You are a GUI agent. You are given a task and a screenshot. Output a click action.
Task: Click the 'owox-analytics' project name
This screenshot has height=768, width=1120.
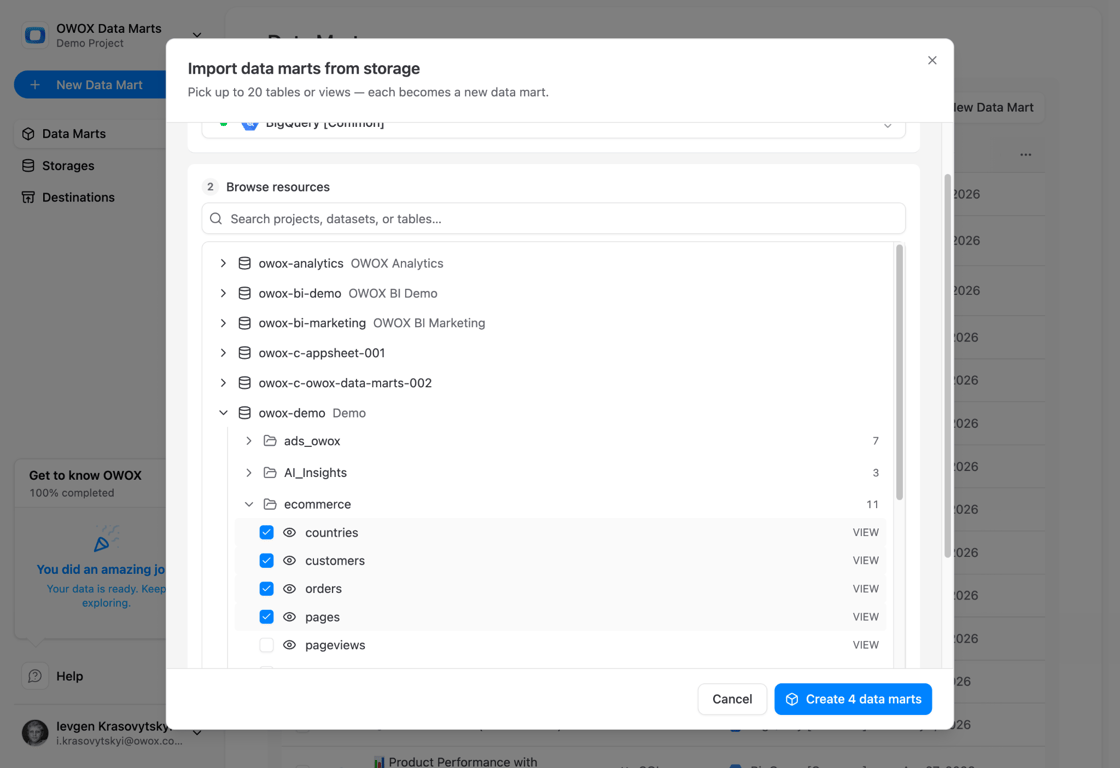point(301,264)
